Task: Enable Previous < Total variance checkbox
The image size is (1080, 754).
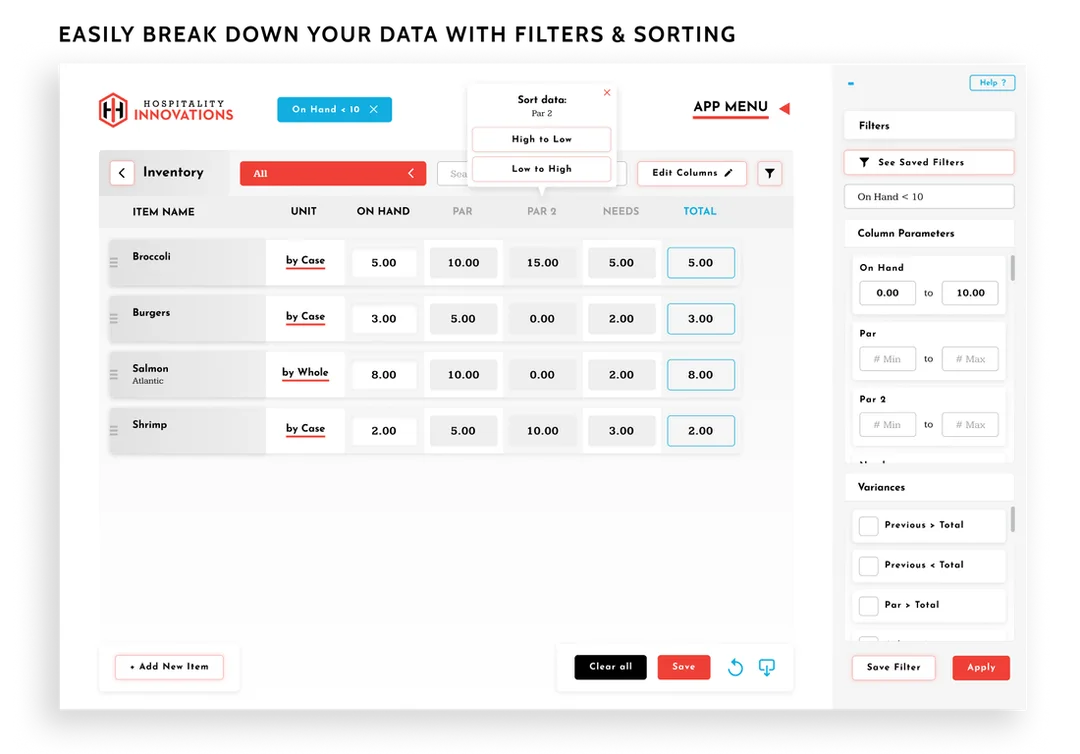Action: pyautogui.click(x=869, y=565)
